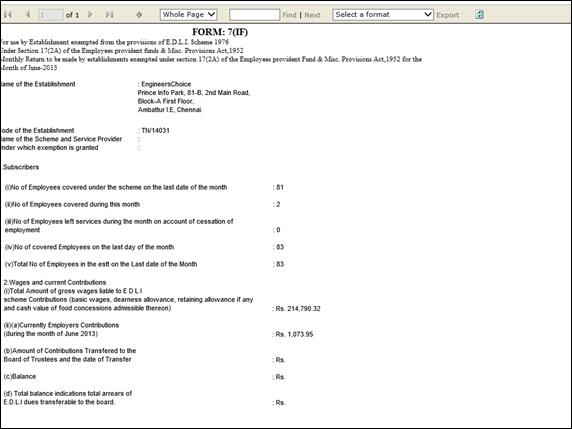Click the gross wages amount Rs. 214,790.32
Image resolution: width=572 pixels, height=429 pixels.
[298, 309]
